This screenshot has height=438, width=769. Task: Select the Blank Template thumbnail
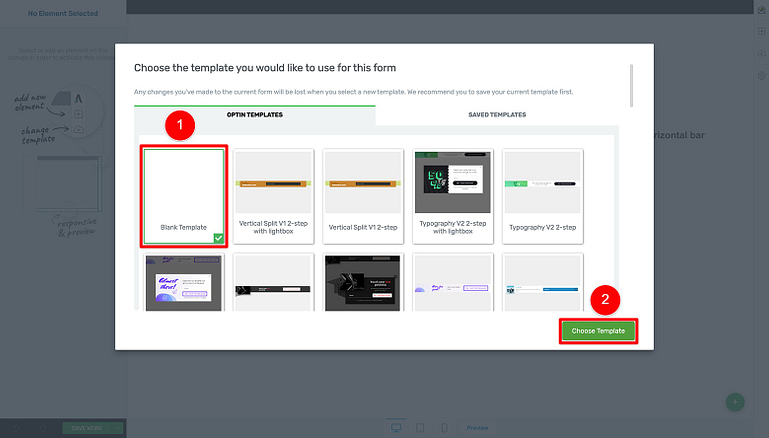[x=184, y=195]
